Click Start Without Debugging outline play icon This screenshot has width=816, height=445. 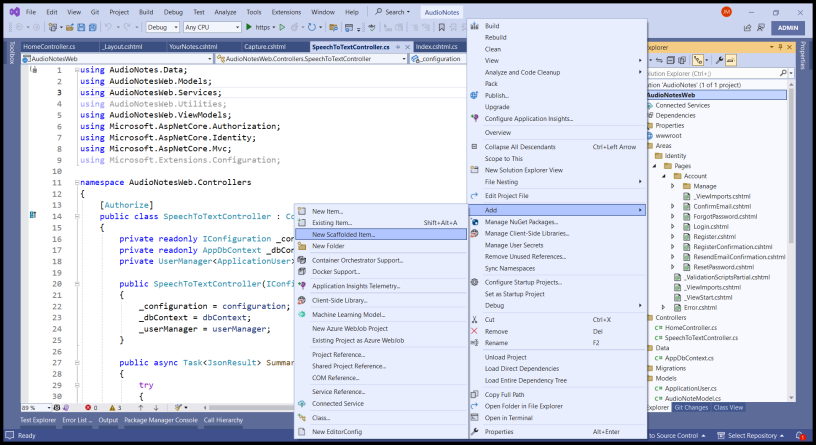pyautogui.click(x=283, y=27)
